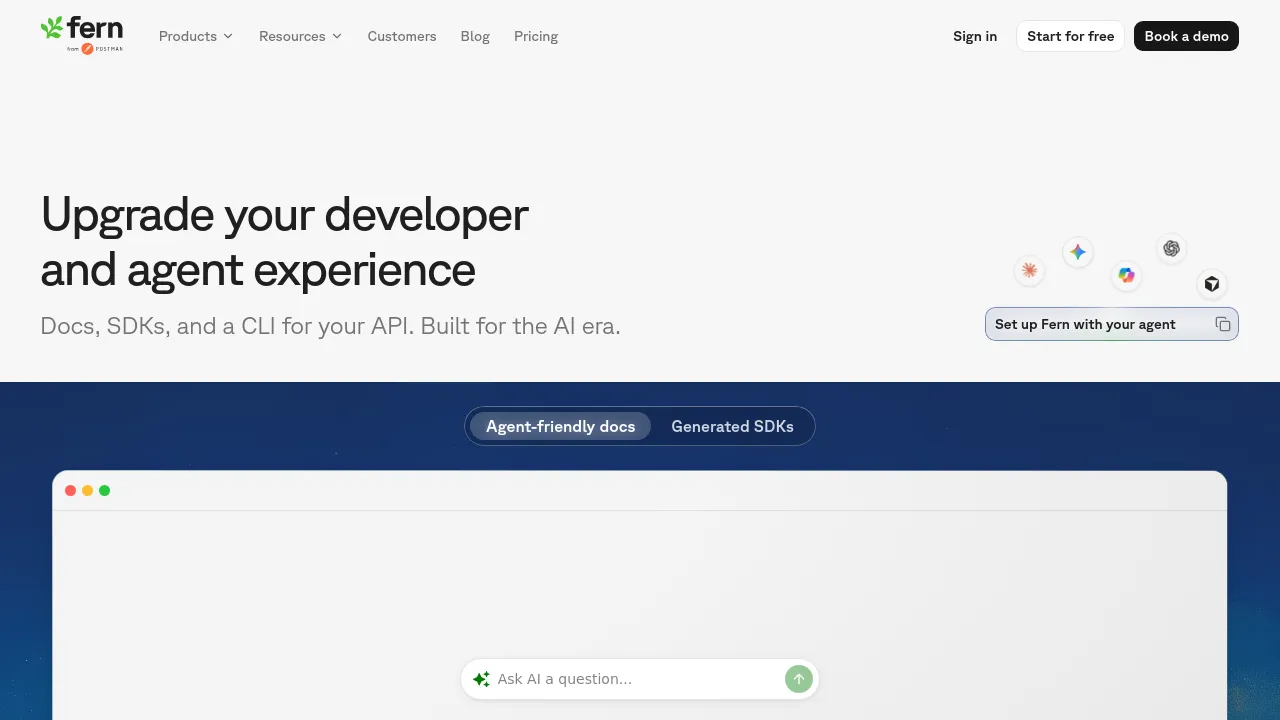Click the Start for free button
The height and width of the screenshot is (720, 1280).
click(1070, 36)
